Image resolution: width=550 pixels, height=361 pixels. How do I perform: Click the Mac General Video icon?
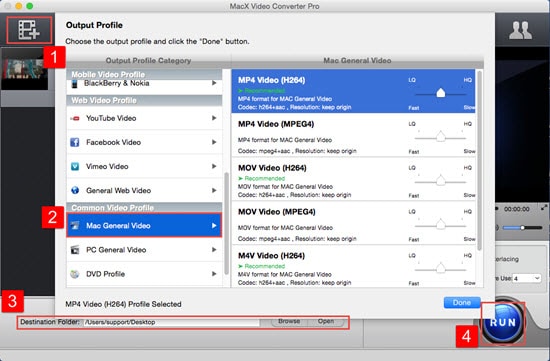(x=75, y=226)
